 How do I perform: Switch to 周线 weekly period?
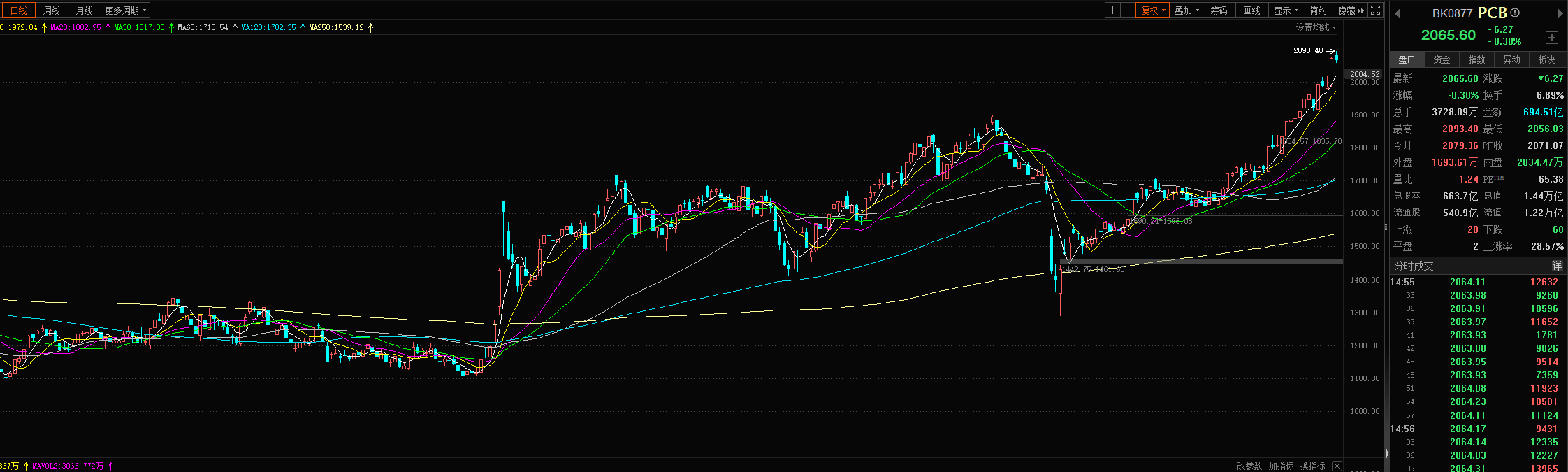coord(52,10)
